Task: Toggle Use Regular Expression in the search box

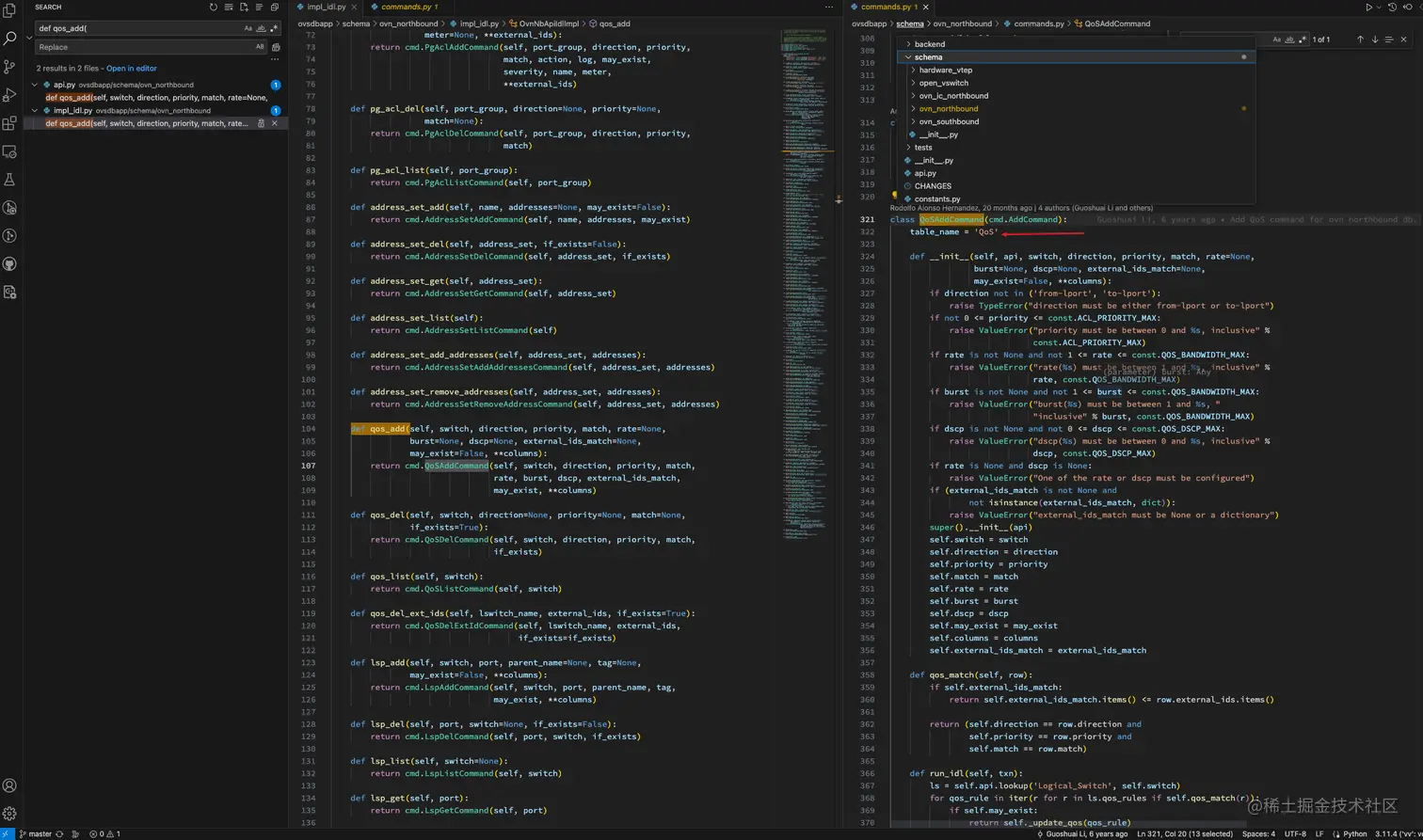Action: [x=276, y=28]
